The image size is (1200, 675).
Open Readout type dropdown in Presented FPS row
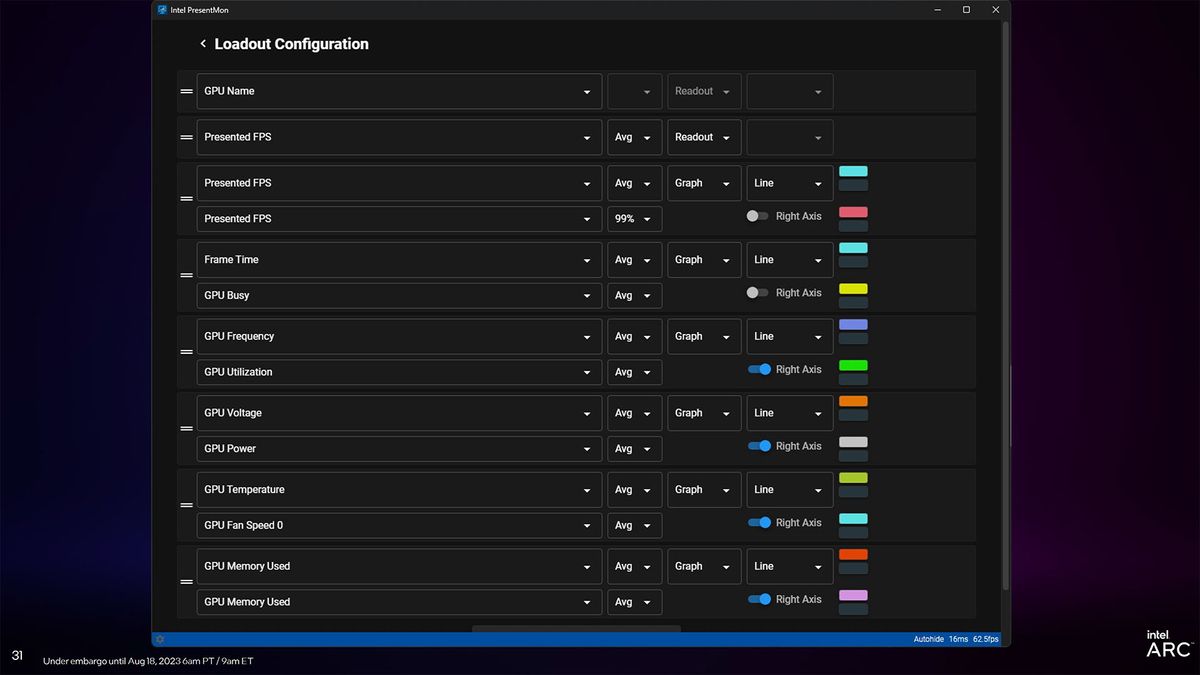[704, 137]
